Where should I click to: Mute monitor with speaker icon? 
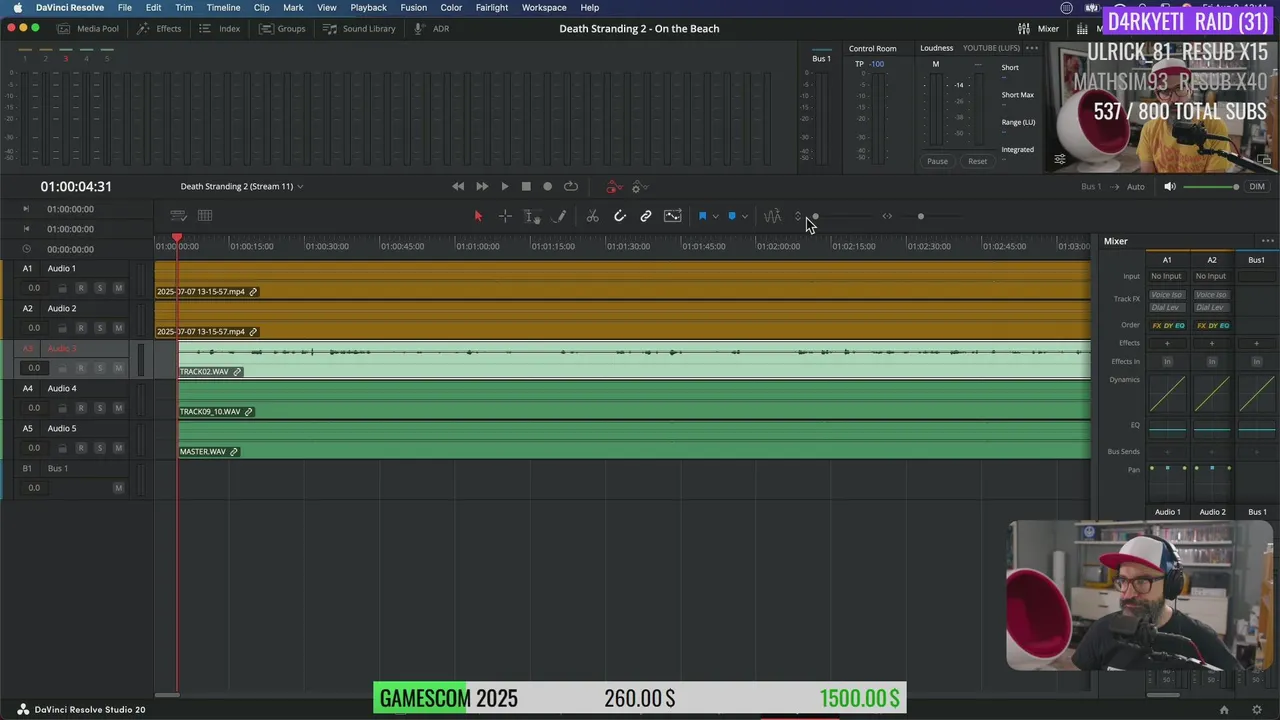click(1170, 186)
